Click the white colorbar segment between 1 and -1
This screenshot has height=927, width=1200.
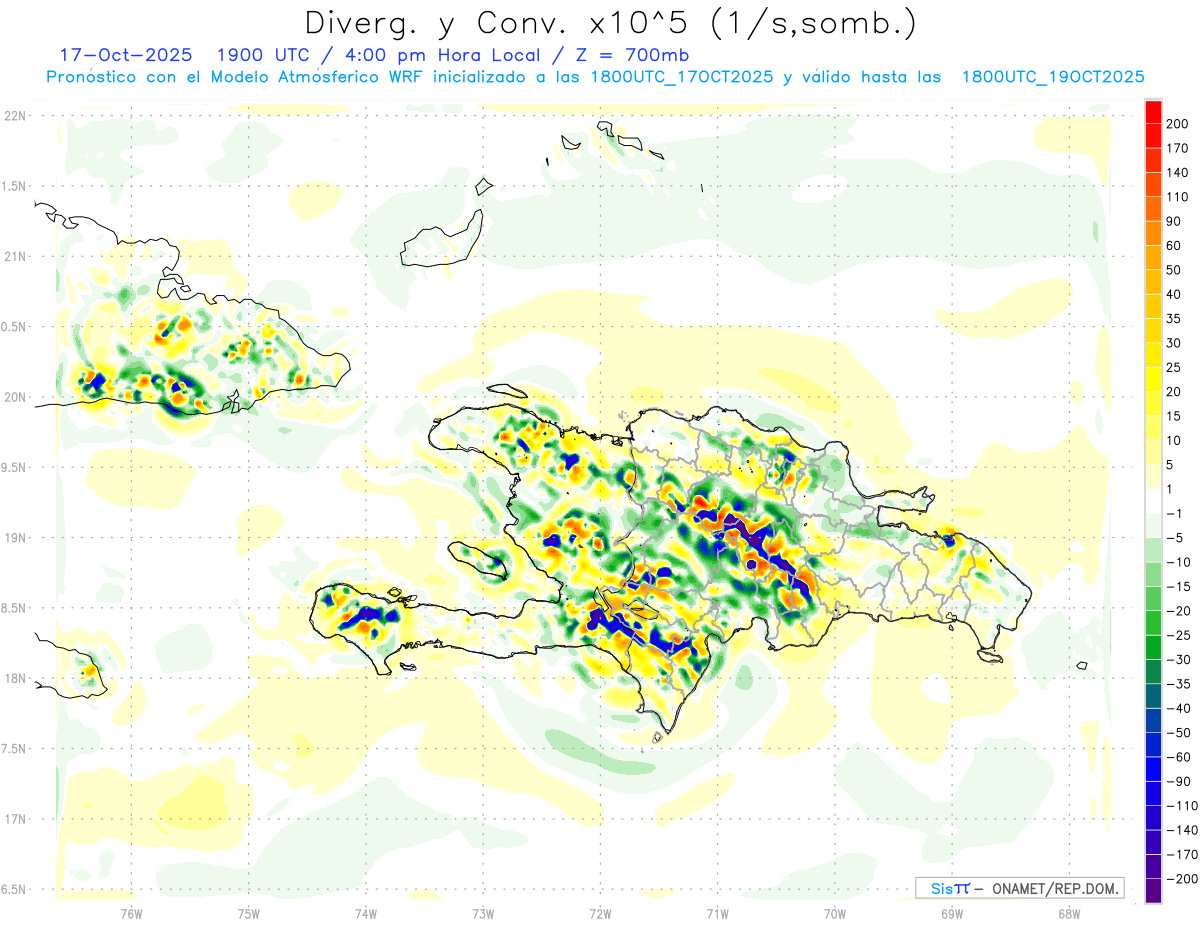point(1153,501)
